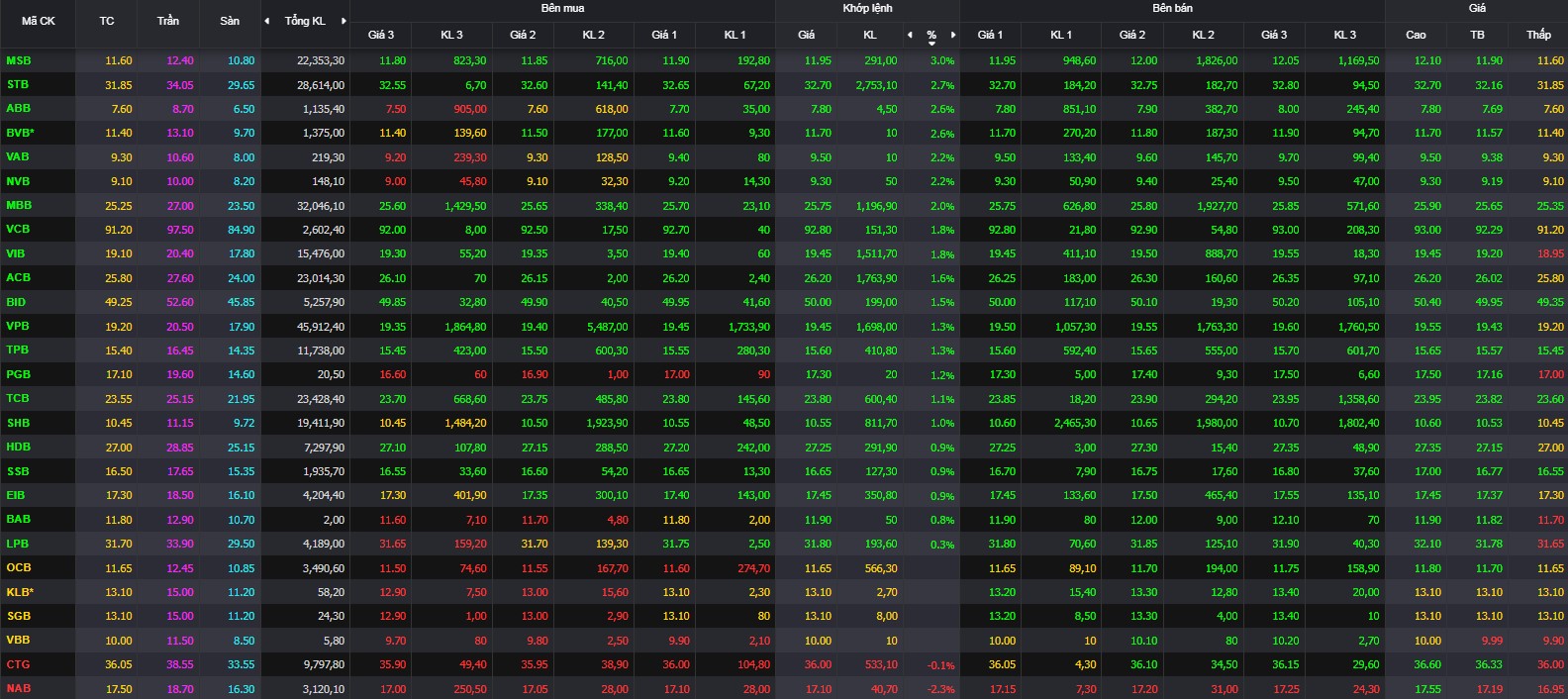
Task: Open the VCB stock symbol
Action: pyautogui.click(x=18, y=229)
